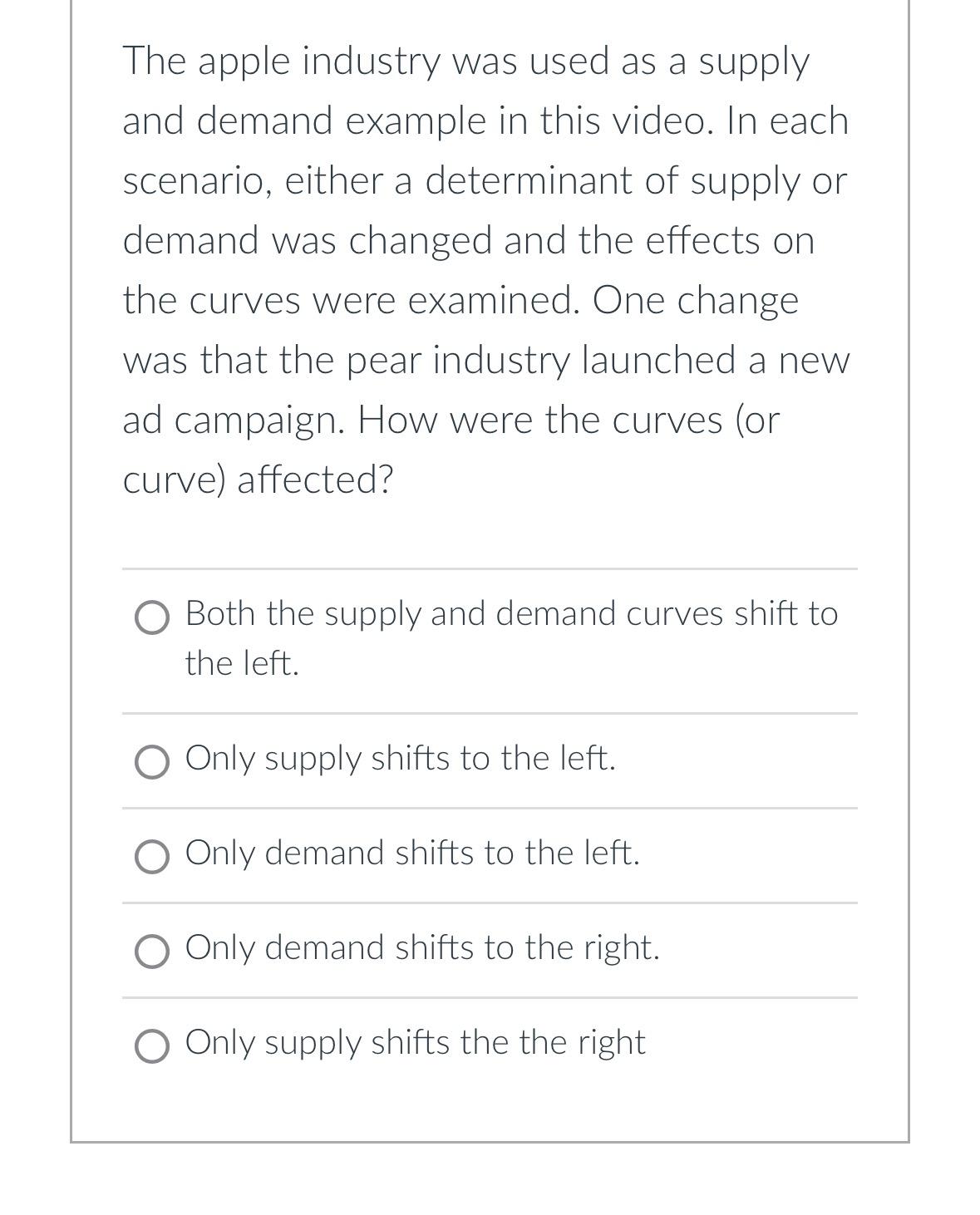Click the question text paragraph
This screenshot has width=980, height=1215.
tap(486, 266)
